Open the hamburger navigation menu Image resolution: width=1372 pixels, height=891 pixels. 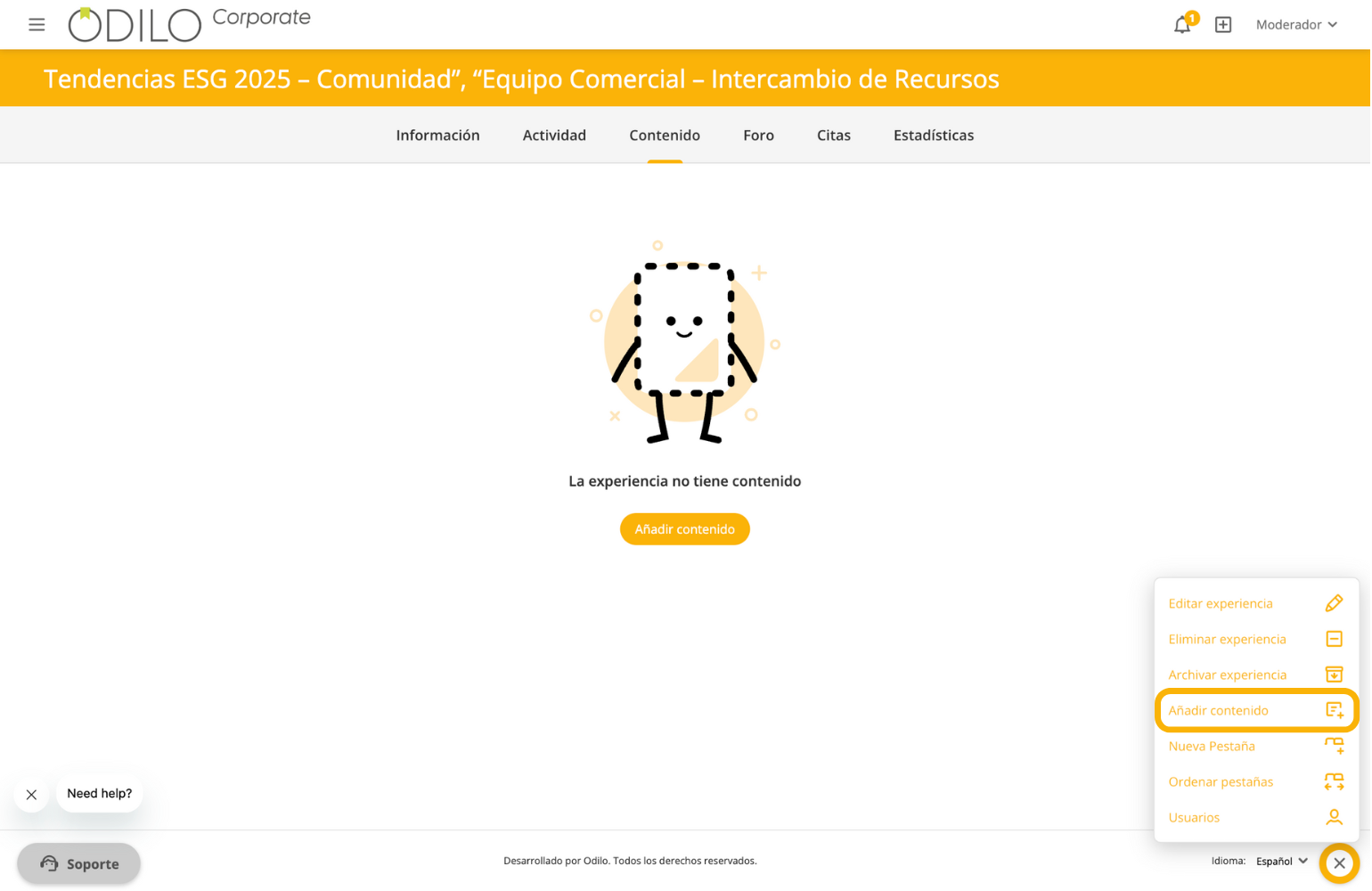tap(37, 25)
